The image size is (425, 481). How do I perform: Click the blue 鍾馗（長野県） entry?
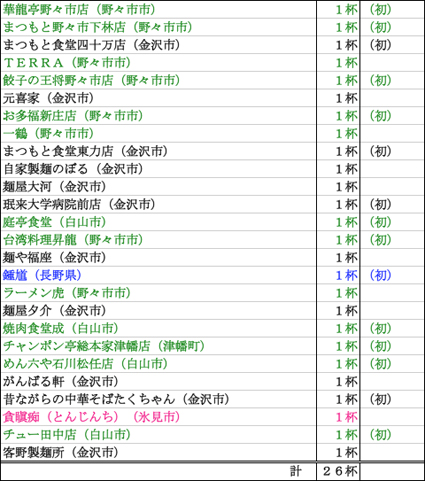[42, 275]
